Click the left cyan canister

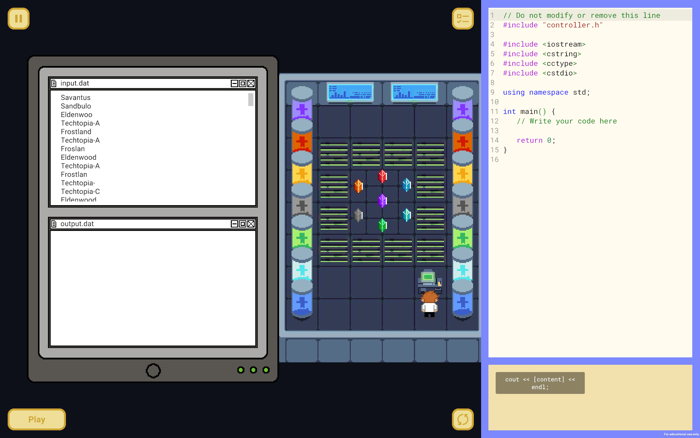pos(302,265)
